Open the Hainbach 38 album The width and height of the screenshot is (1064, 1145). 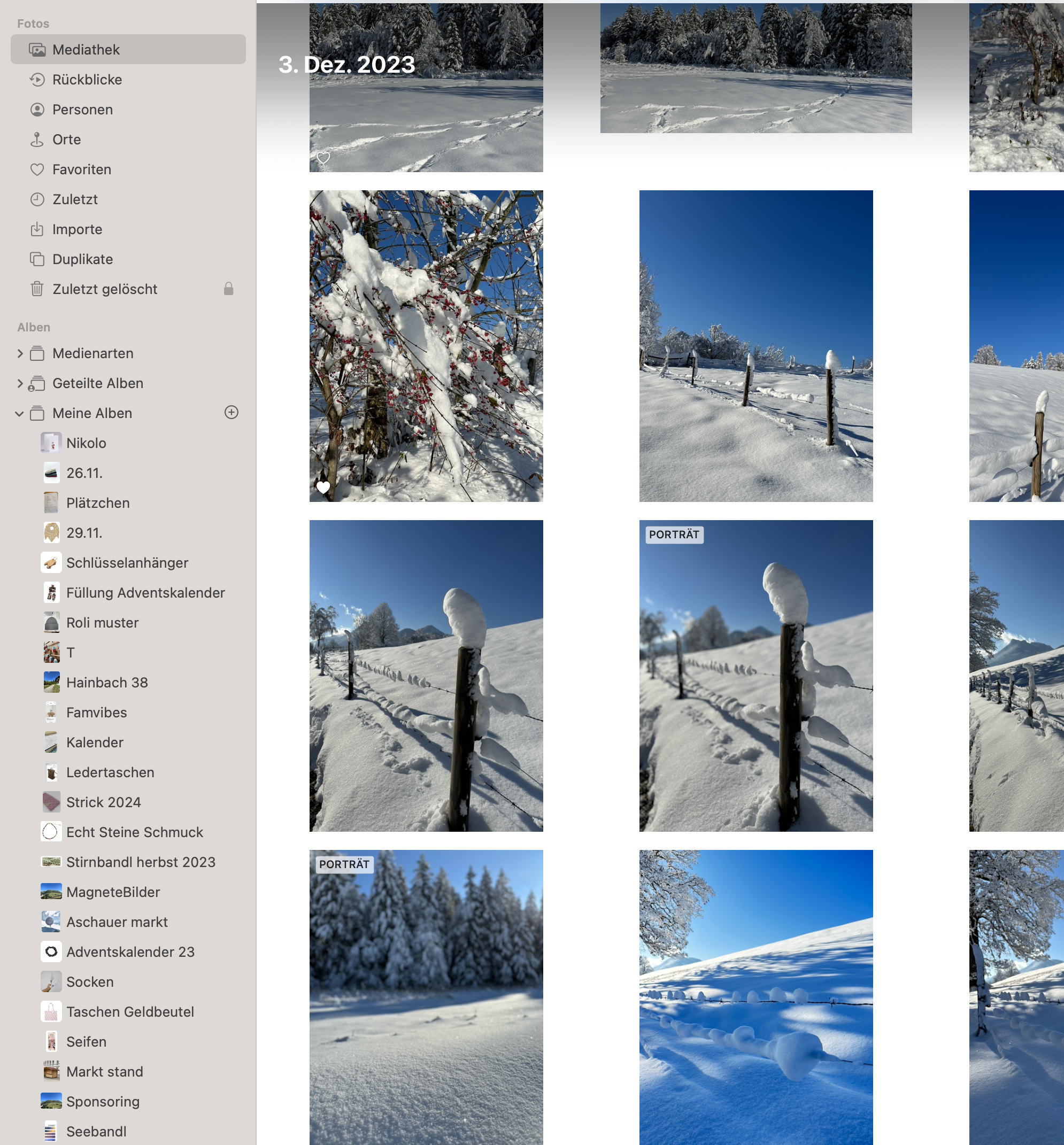click(x=107, y=682)
